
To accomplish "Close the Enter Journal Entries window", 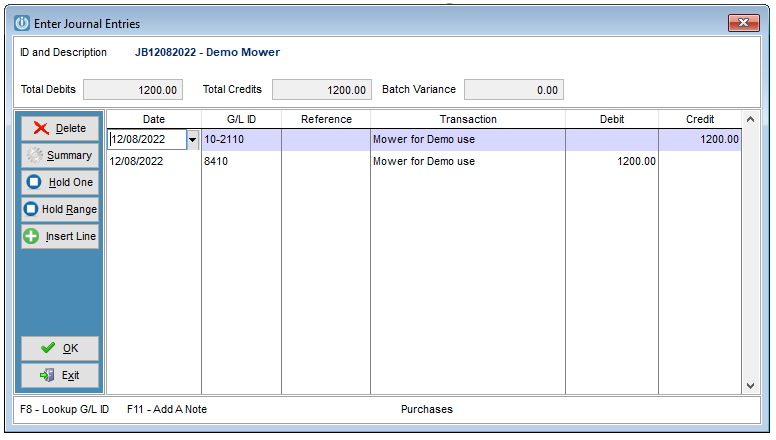I will click(743, 23).
